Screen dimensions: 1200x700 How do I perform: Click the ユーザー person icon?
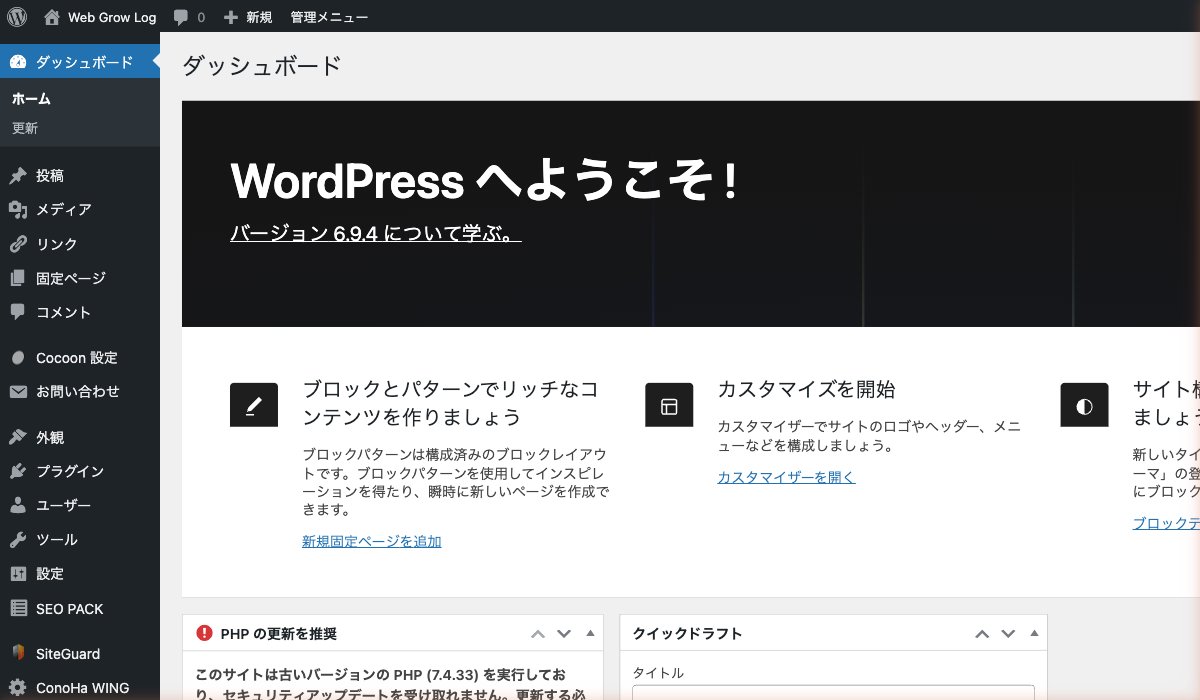coord(18,505)
